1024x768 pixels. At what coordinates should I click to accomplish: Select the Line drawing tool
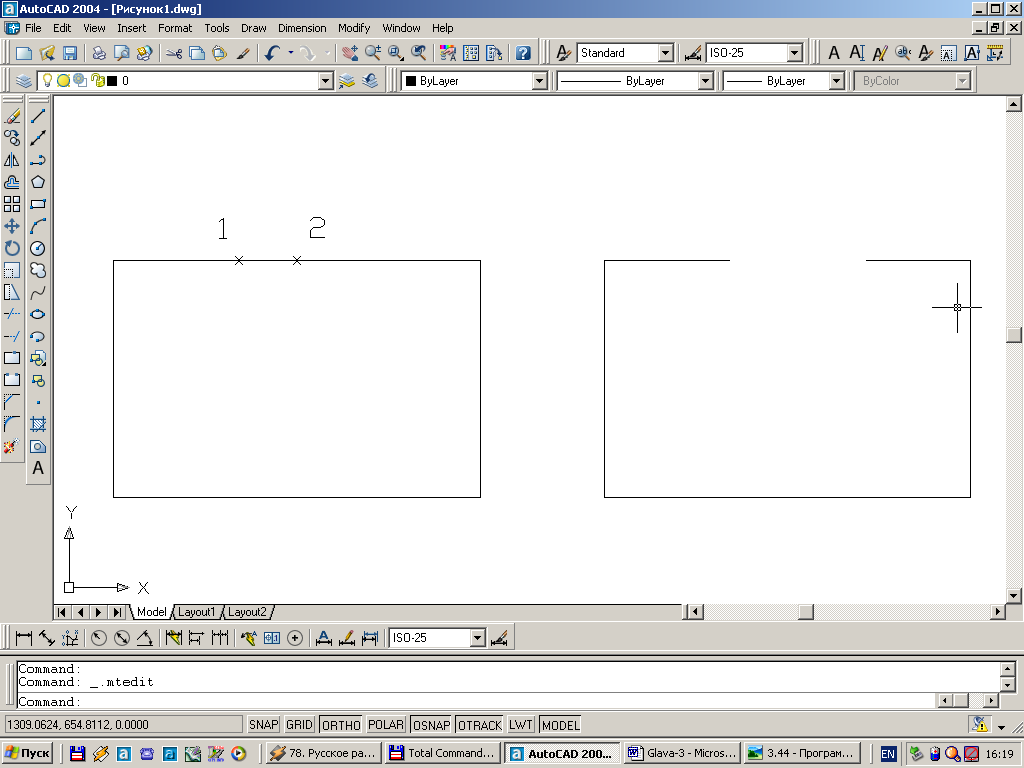click(x=38, y=116)
